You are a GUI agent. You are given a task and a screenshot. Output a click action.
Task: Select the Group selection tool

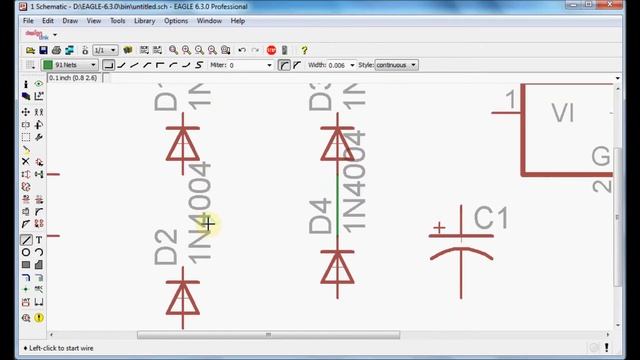(26, 137)
